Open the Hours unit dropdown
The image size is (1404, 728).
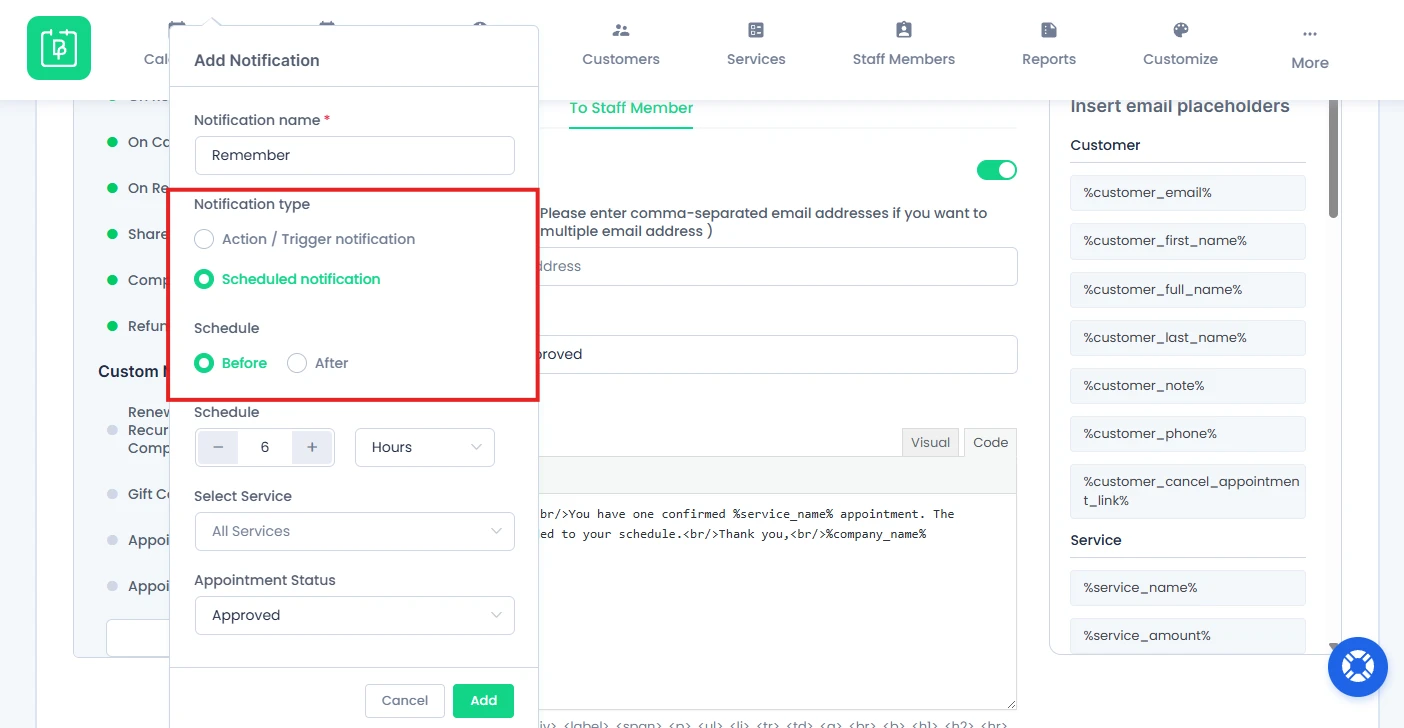click(x=425, y=447)
